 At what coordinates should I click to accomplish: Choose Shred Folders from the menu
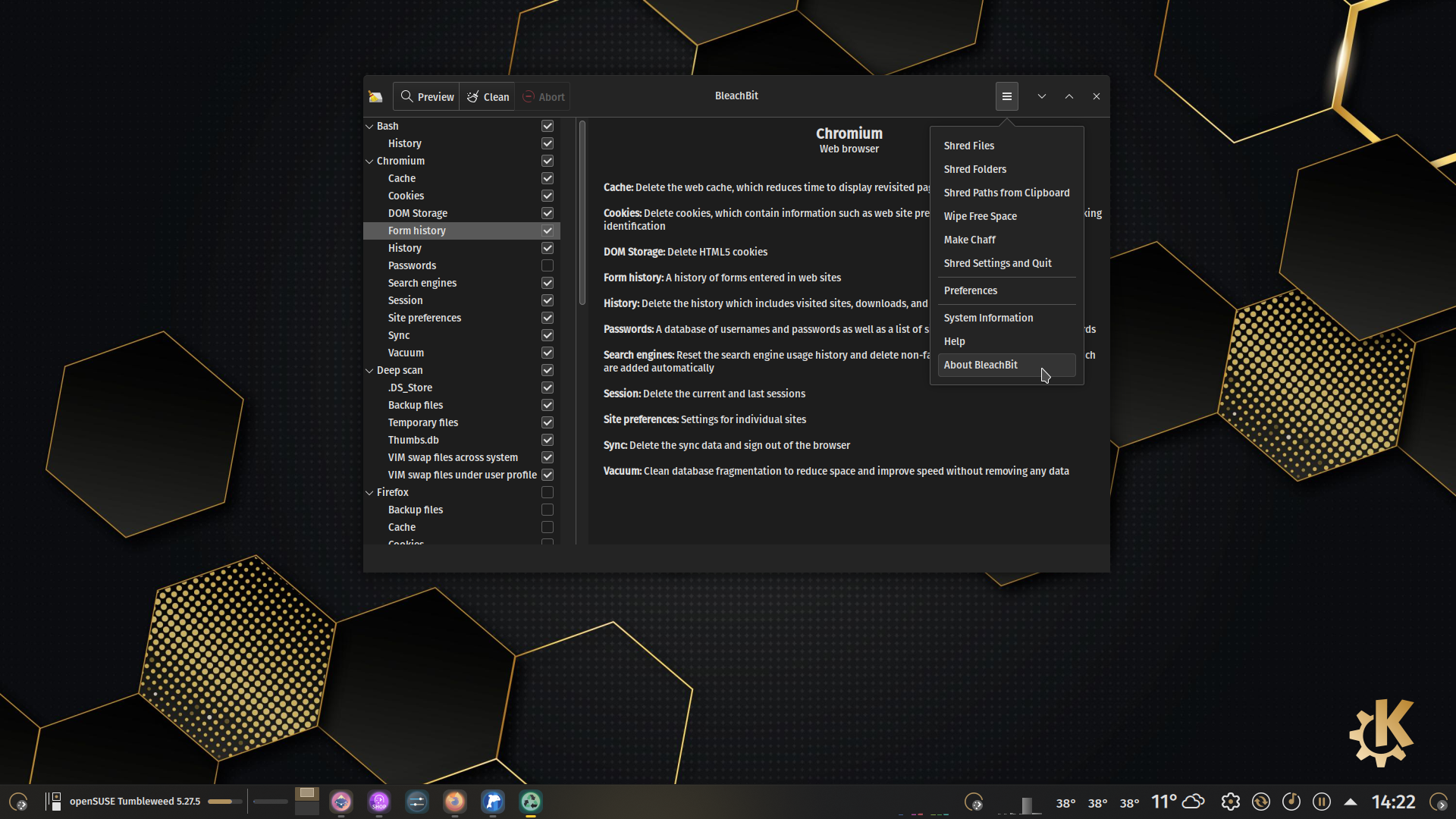tap(1006, 169)
